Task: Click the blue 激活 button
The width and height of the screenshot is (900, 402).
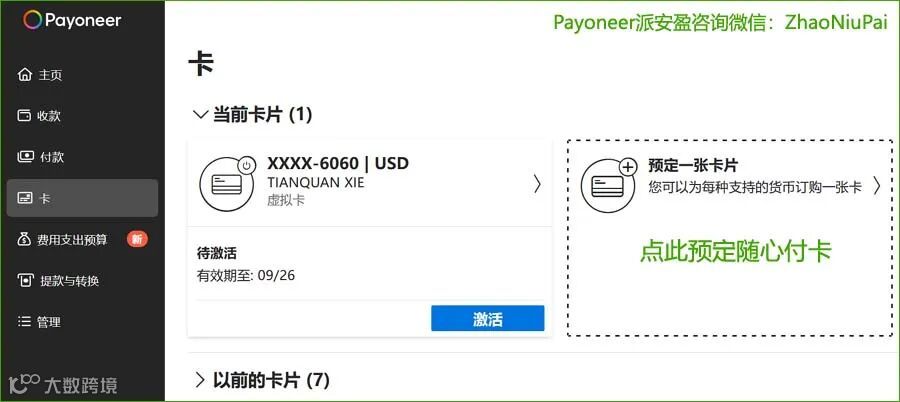Action: (487, 319)
